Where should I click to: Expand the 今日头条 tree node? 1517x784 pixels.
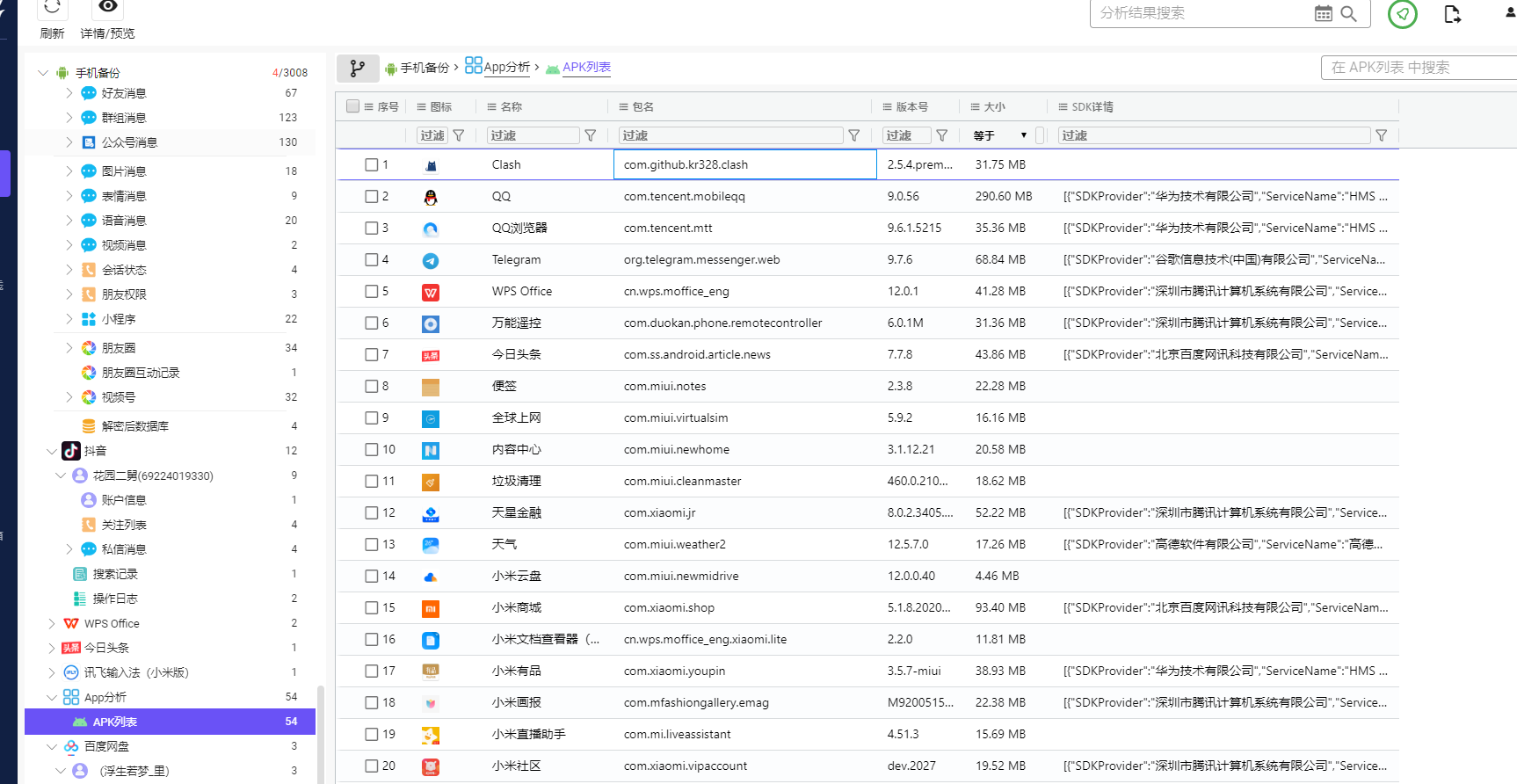tap(51, 648)
